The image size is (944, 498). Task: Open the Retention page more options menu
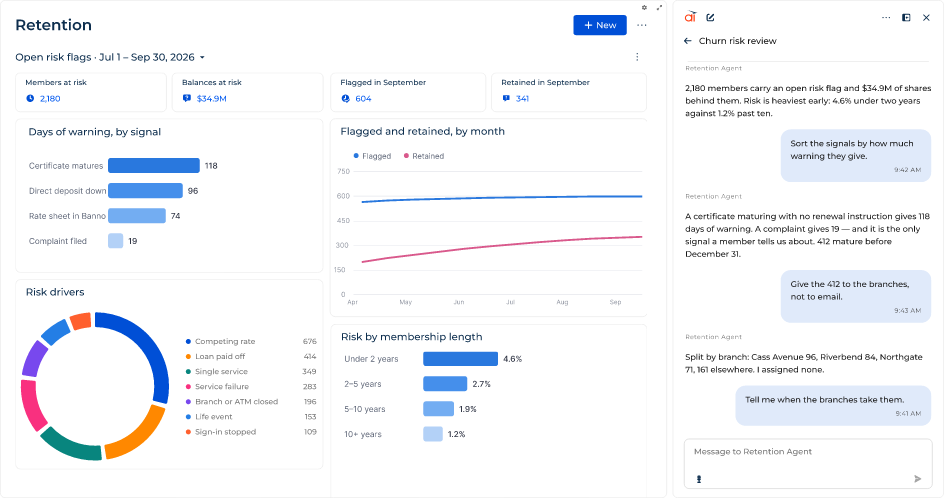[x=642, y=25]
